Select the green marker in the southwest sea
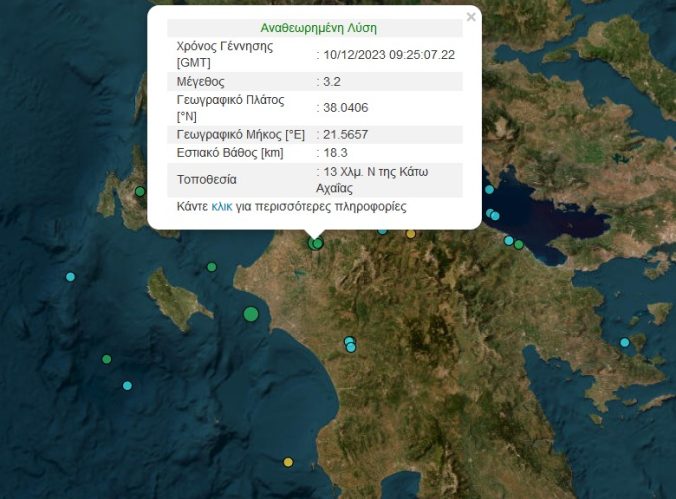This screenshot has height=499, width=676. pyautogui.click(x=106, y=359)
